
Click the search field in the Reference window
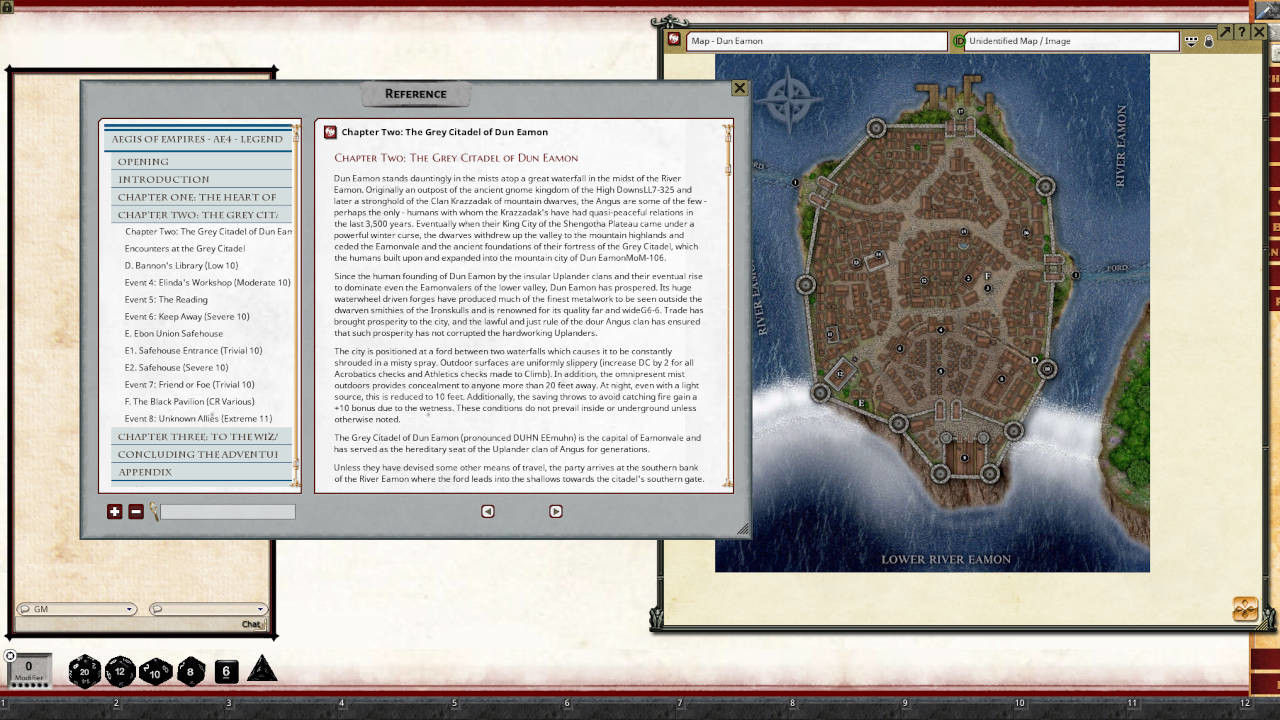[228, 511]
